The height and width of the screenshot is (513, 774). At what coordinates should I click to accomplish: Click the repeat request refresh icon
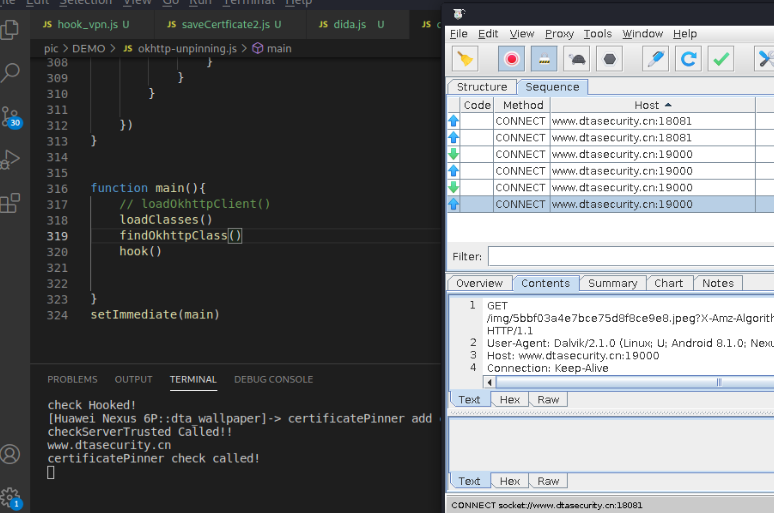688,59
